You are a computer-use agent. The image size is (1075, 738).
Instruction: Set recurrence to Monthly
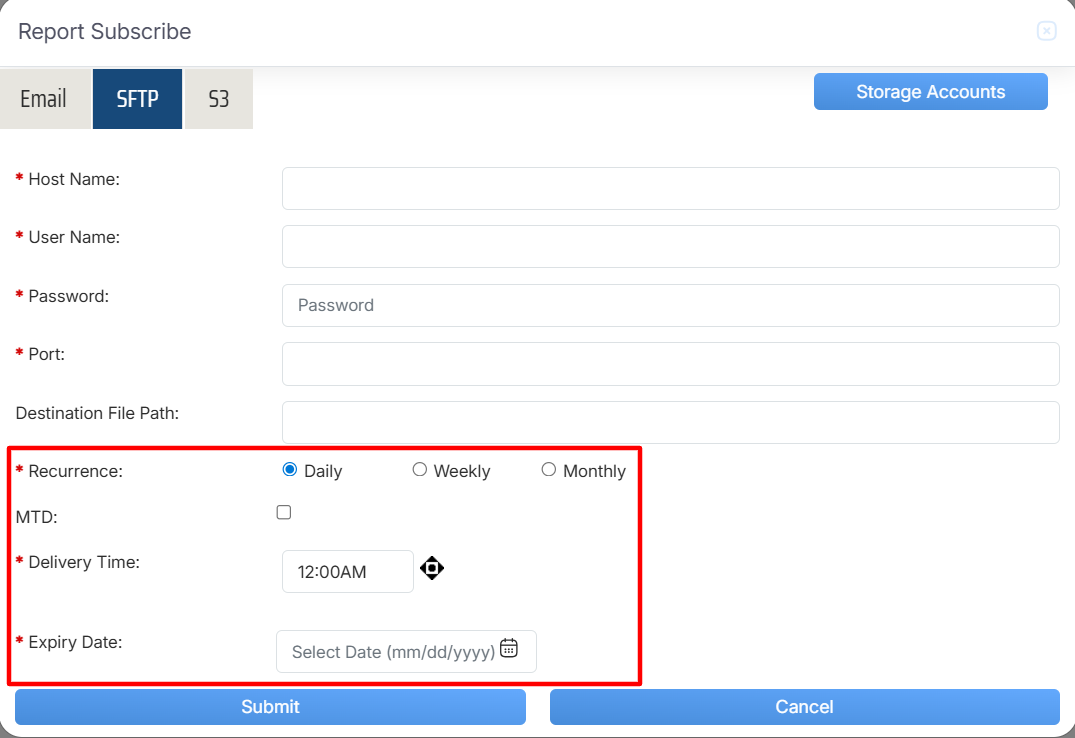[x=549, y=470]
